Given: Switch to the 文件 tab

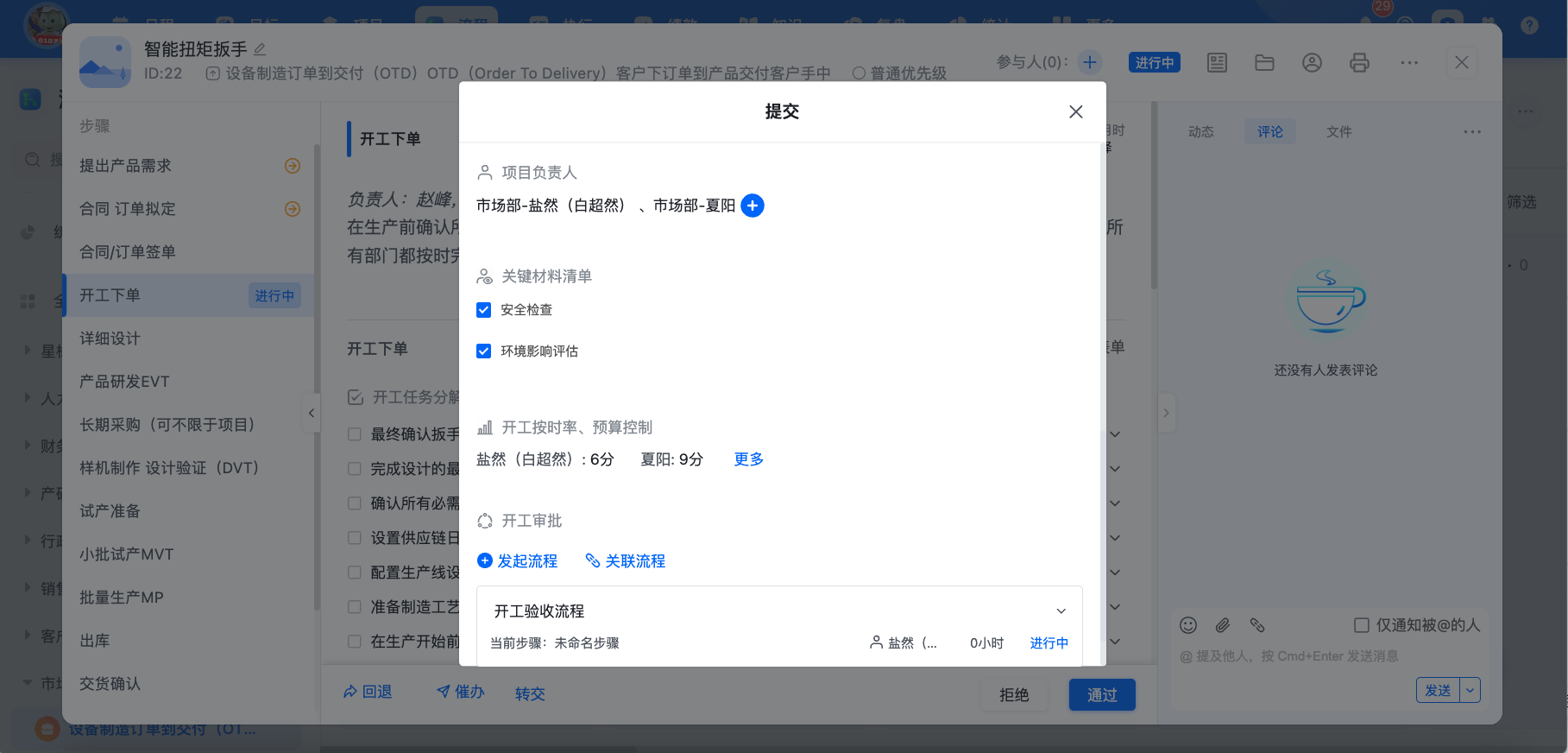Looking at the screenshot, I should tap(1339, 132).
